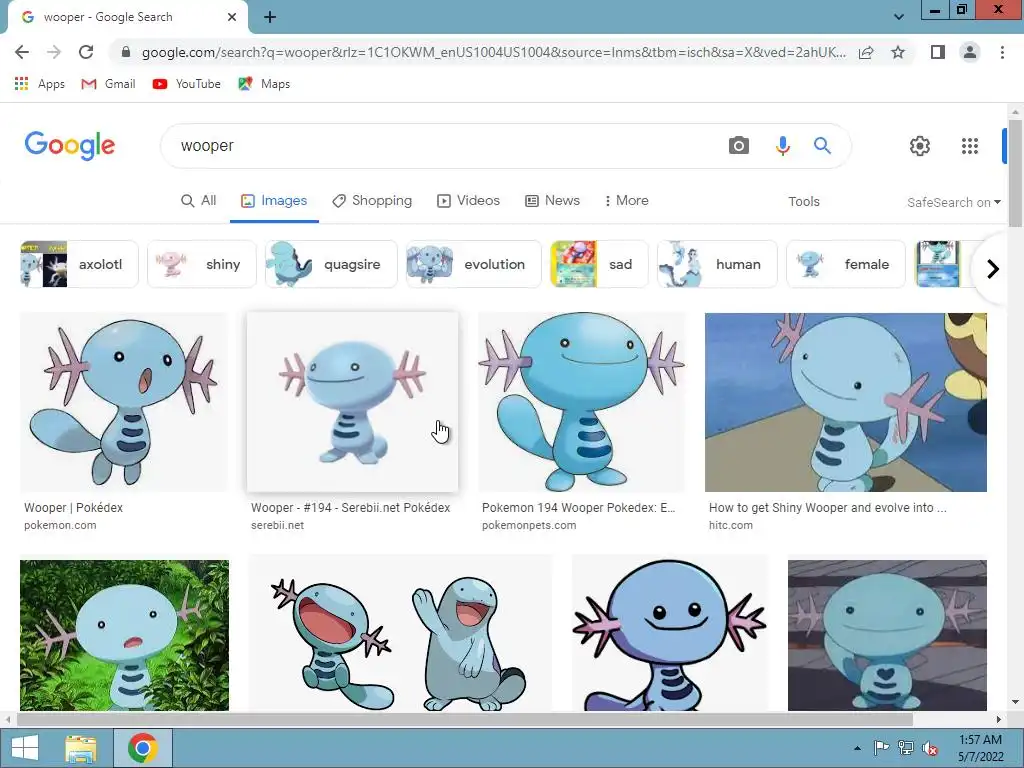Filter results by sad chip

(x=599, y=264)
